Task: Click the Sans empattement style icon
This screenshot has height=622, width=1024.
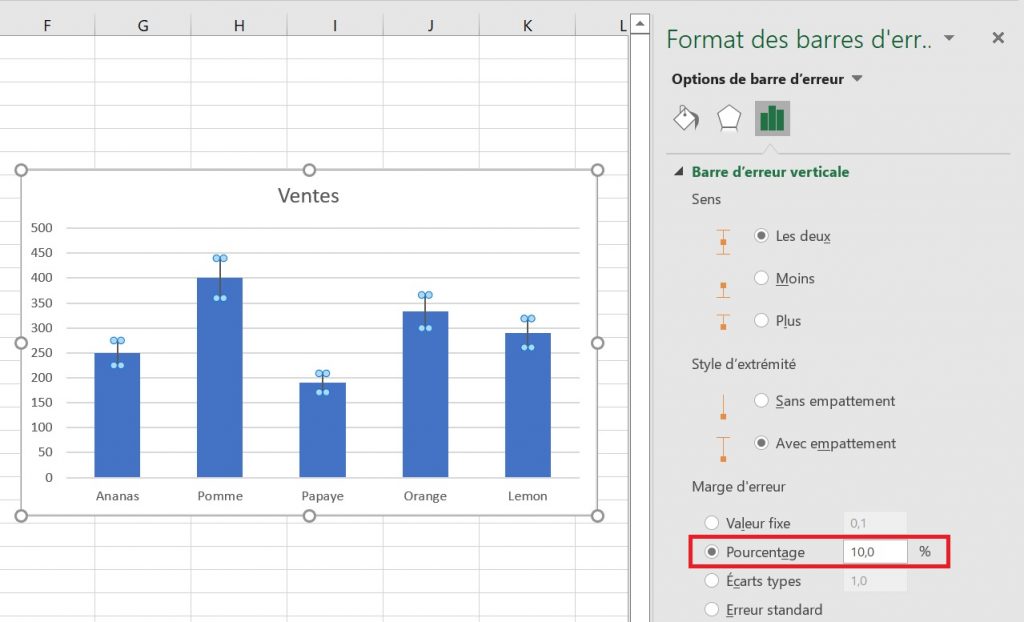Action: [x=723, y=407]
